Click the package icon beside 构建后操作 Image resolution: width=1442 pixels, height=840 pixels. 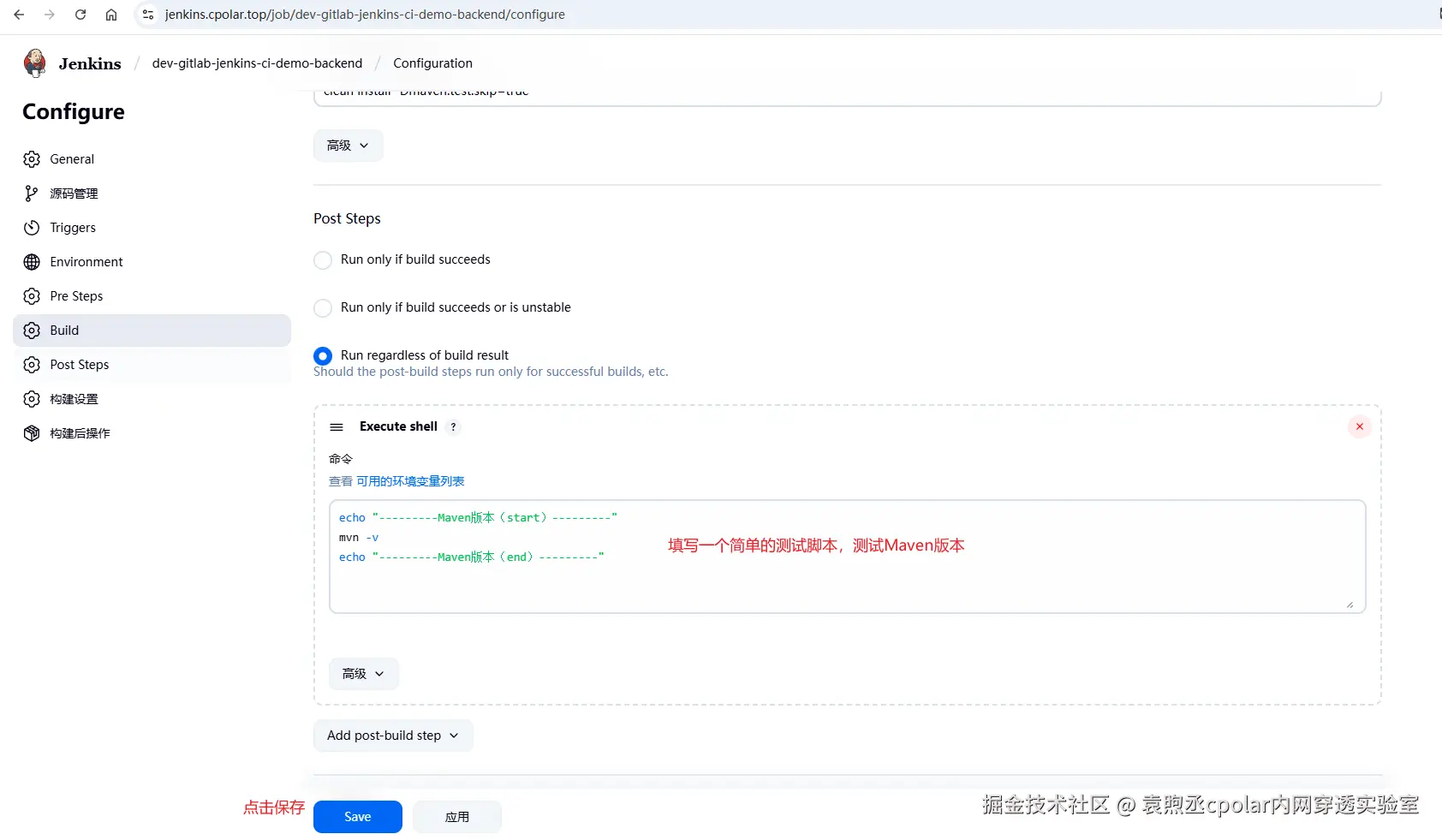(32, 433)
